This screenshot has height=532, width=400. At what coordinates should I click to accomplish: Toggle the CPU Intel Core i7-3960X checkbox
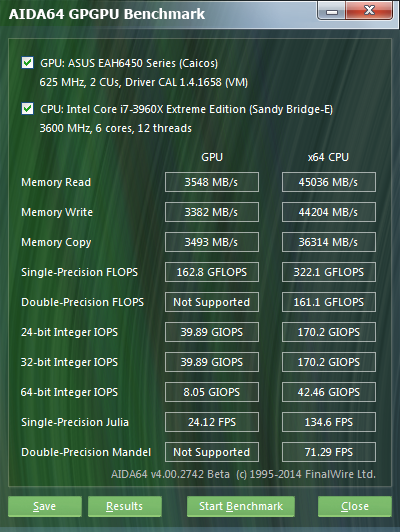tap(27, 109)
